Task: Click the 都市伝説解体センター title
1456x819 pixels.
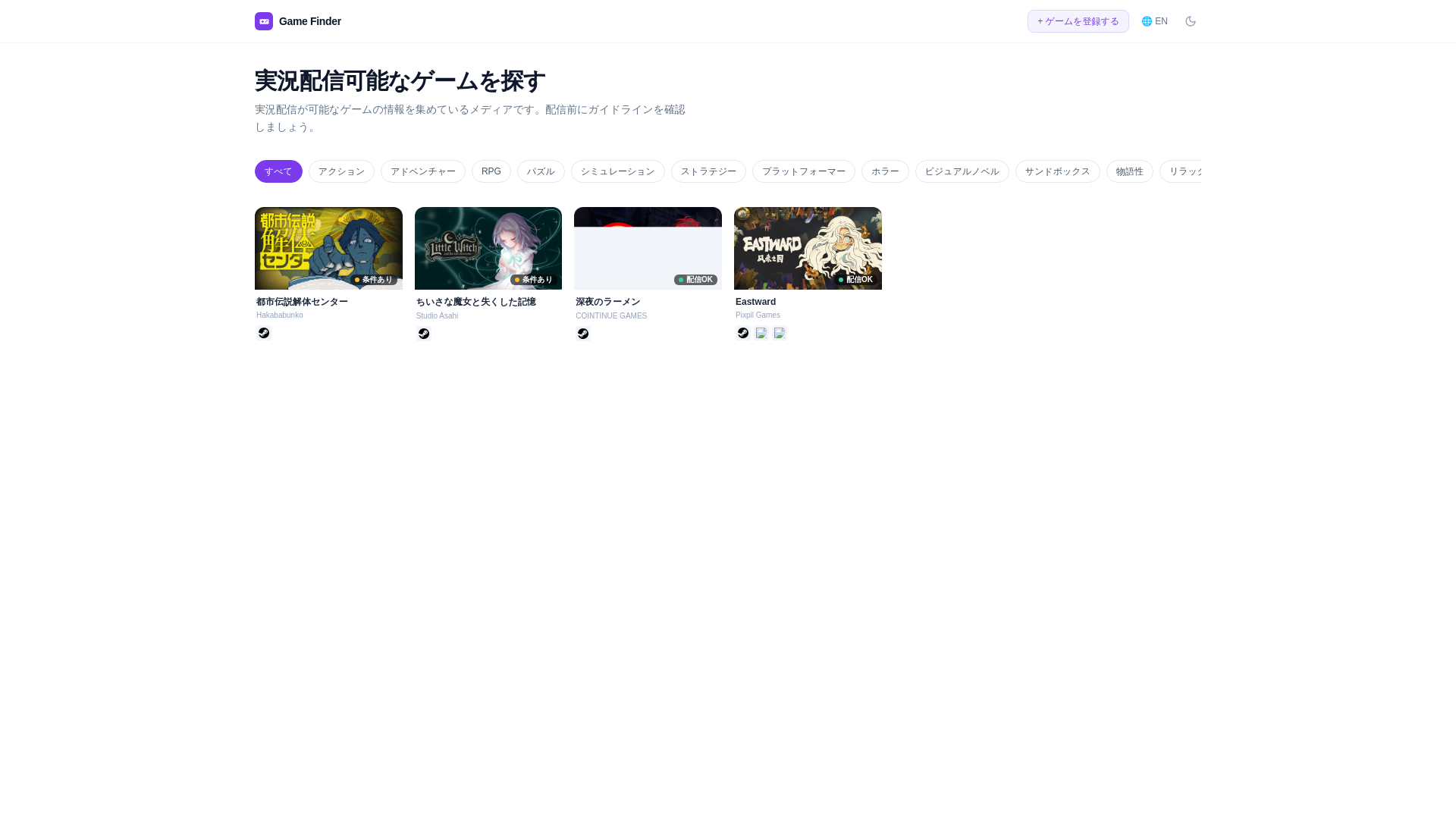Action: [x=302, y=302]
